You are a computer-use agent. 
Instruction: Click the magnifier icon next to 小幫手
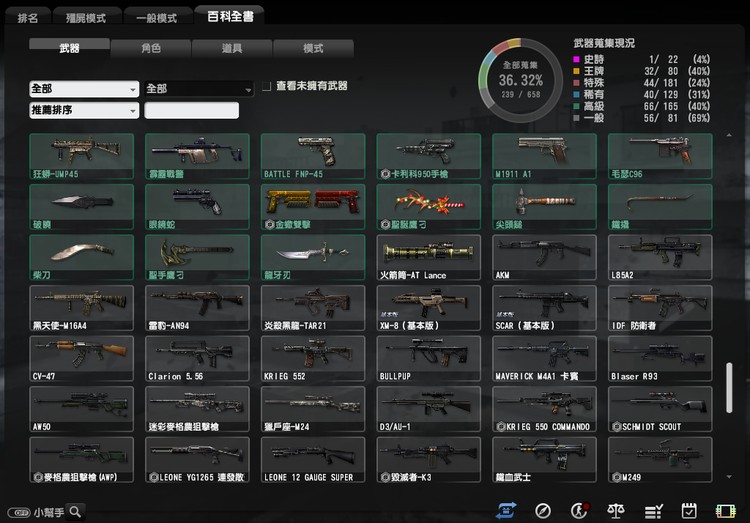click(x=75, y=512)
